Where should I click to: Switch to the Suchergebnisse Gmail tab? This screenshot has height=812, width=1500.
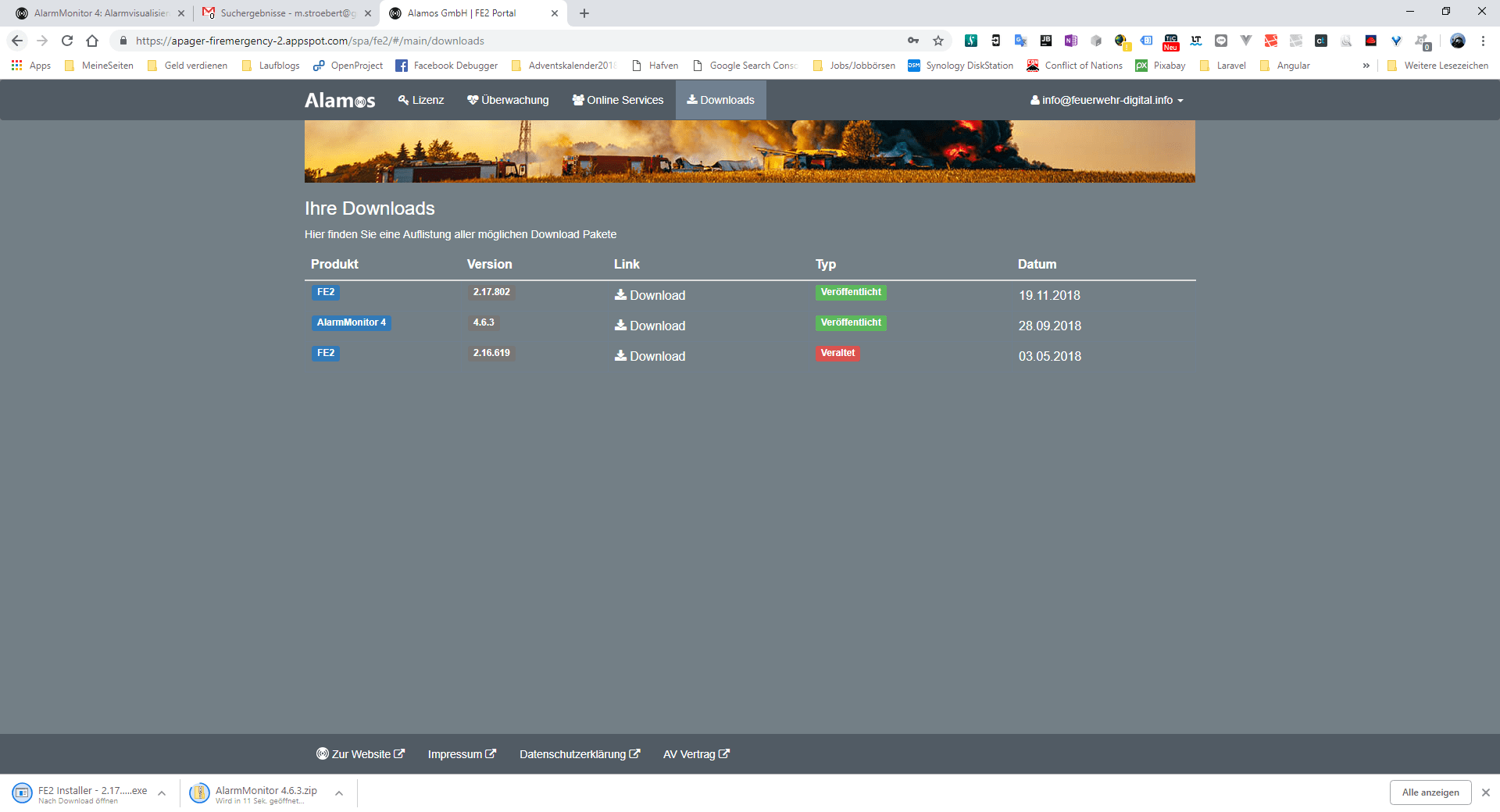click(x=286, y=13)
